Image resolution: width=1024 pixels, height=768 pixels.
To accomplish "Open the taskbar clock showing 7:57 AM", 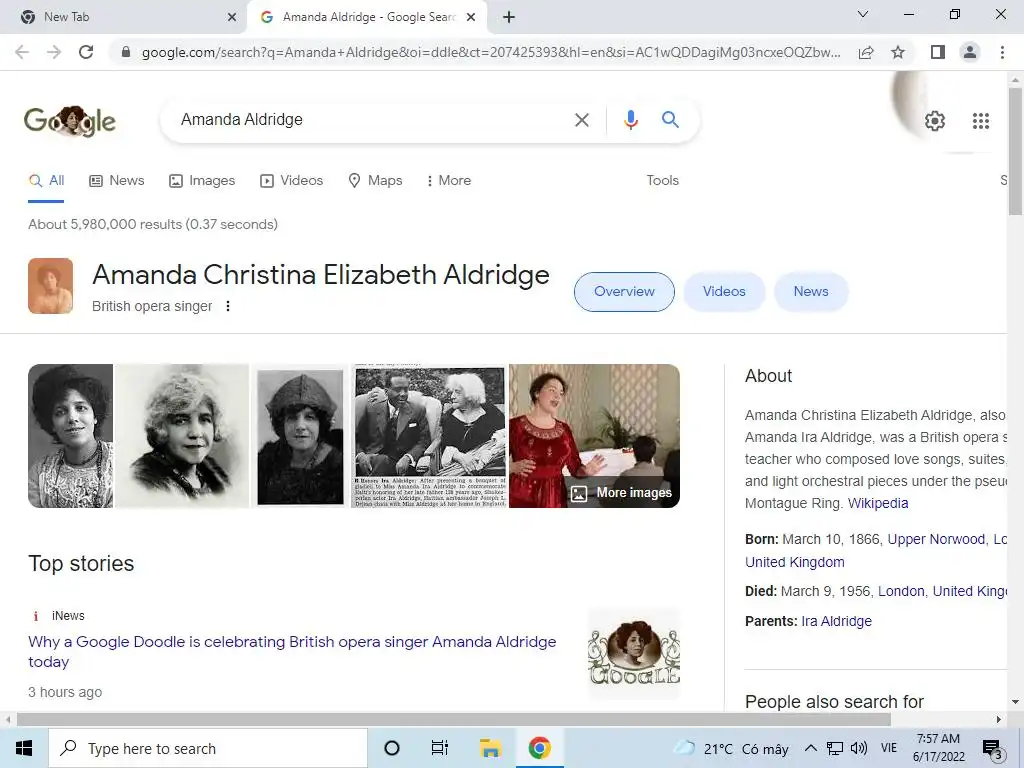I will pos(938,748).
